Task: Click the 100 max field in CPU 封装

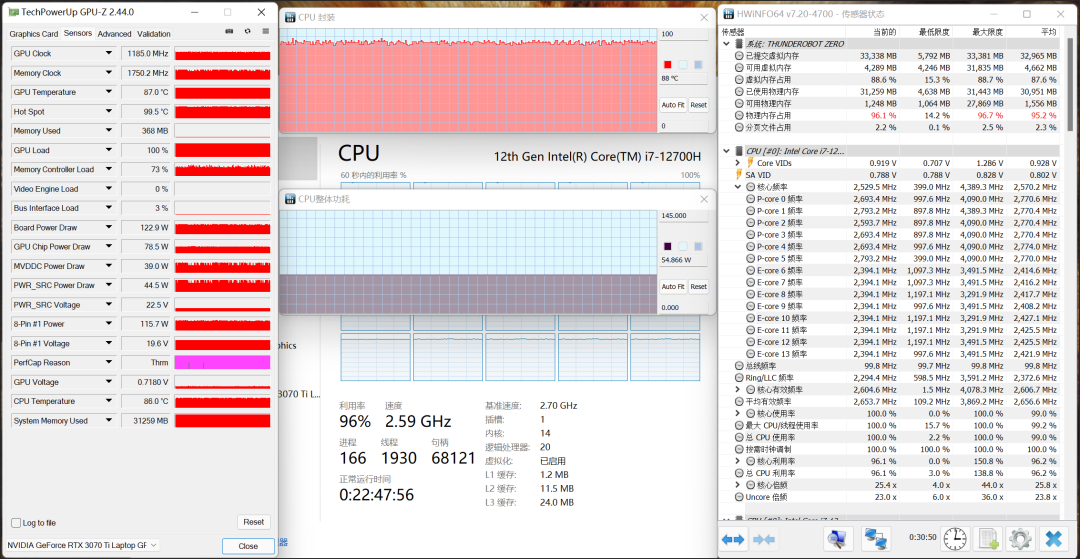Action: pyautogui.click(x=683, y=34)
